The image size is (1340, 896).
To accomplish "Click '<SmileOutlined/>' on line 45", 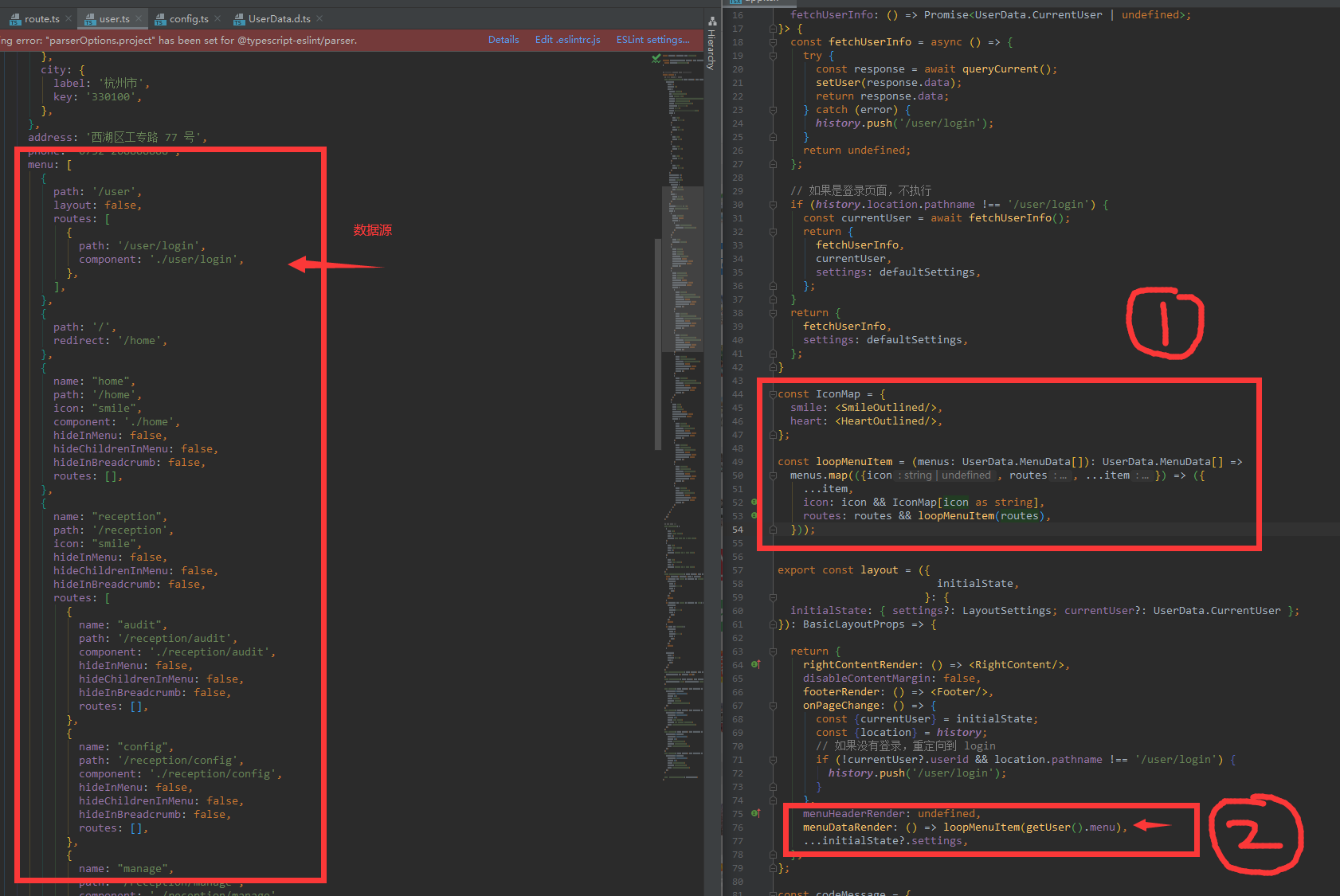I will 886,408.
